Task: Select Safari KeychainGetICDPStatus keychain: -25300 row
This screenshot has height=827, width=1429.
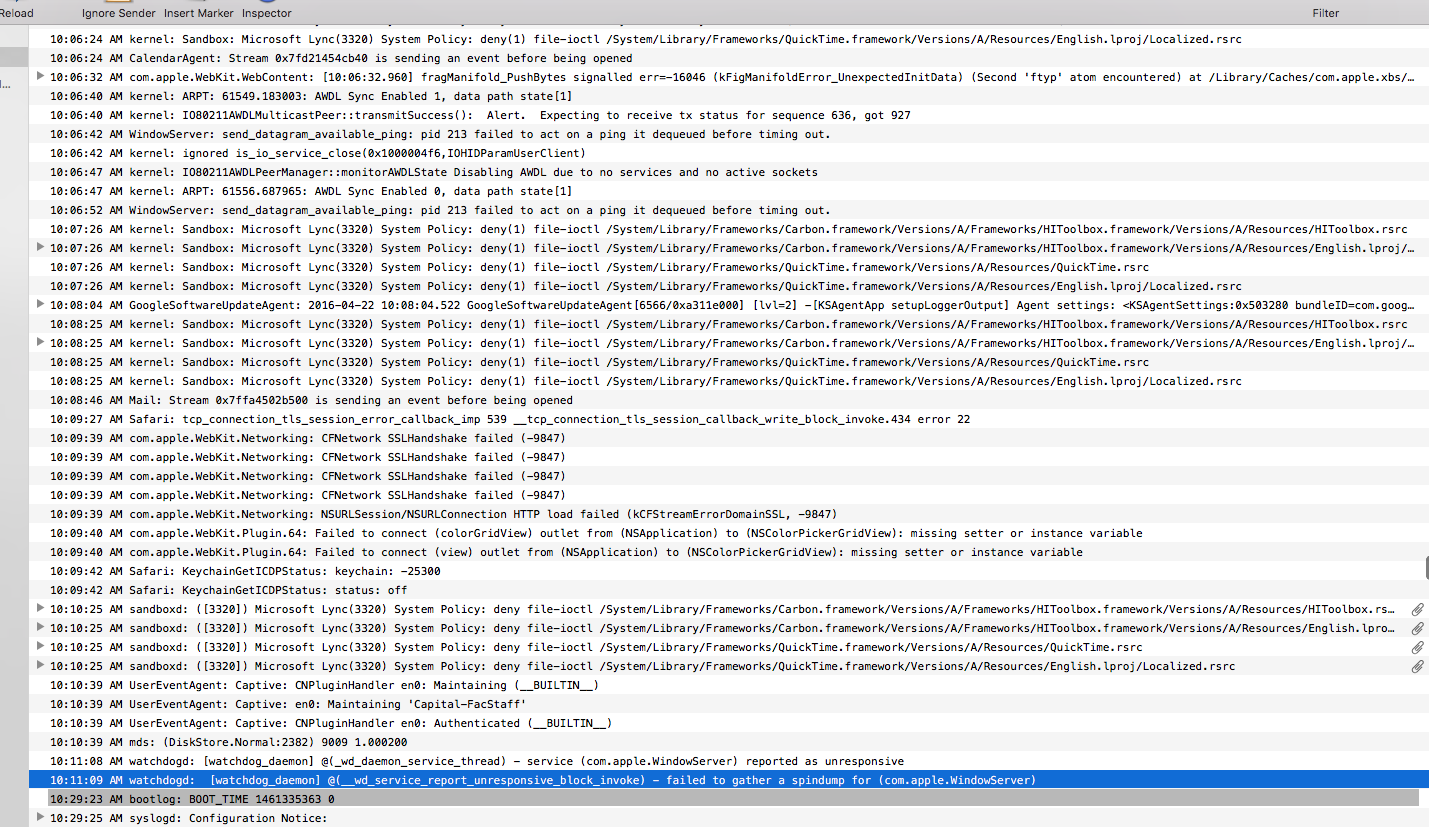Action: click(729, 571)
